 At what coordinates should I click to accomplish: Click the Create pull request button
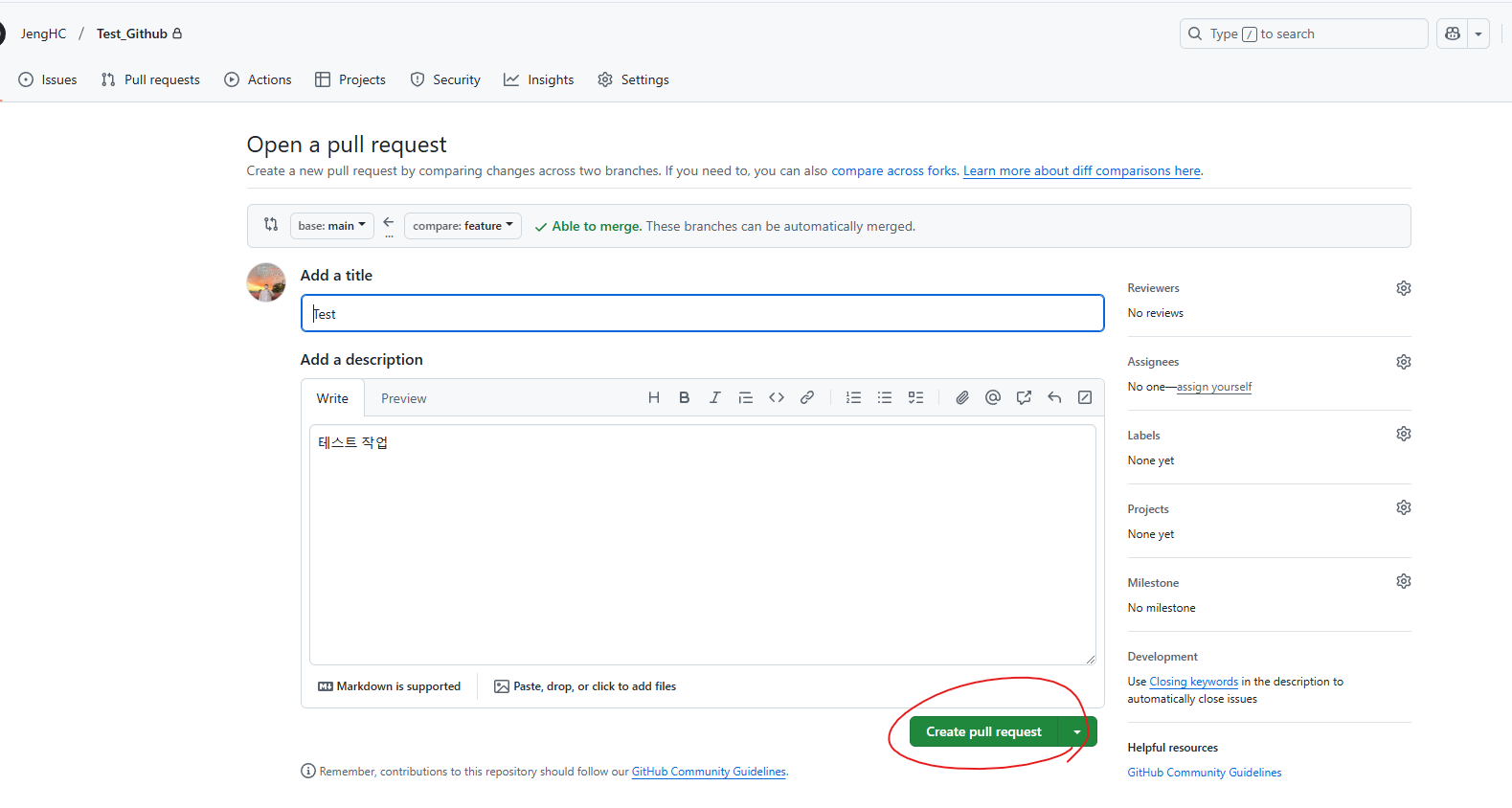click(x=983, y=732)
